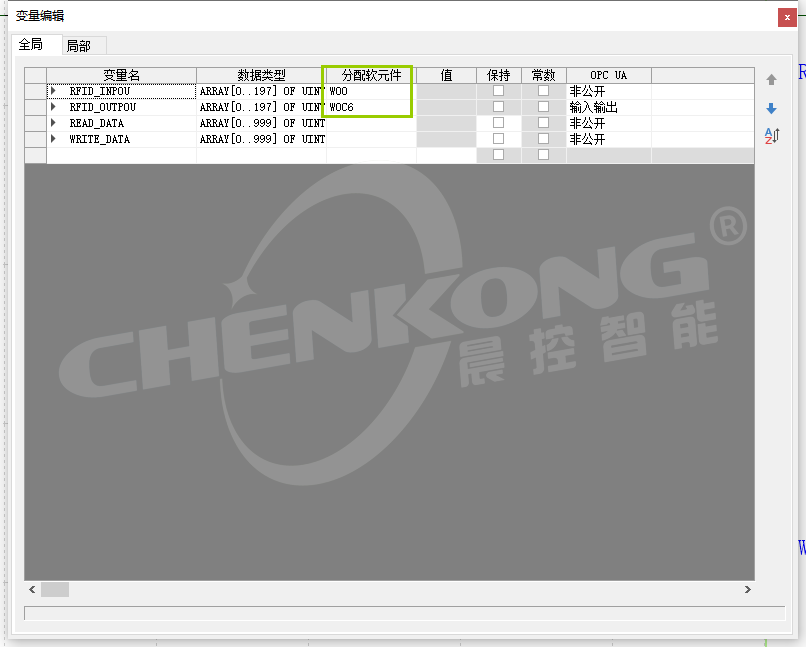Expand the WRITE_DATA array variable
Viewport: 806px width, 647px height.
pos(53,139)
